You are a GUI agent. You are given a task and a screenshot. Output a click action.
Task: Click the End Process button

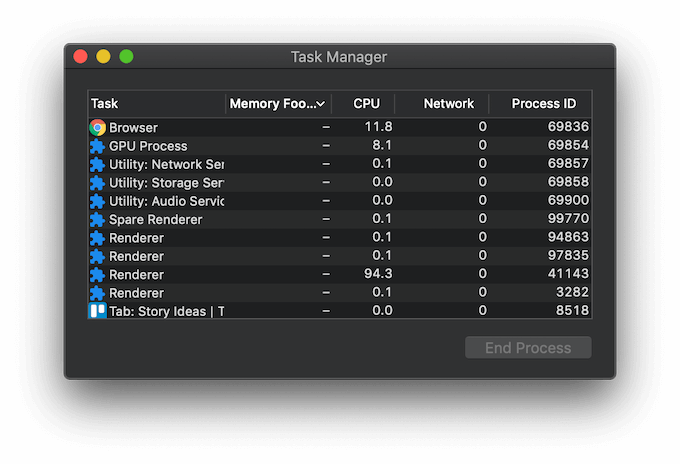click(528, 348)
